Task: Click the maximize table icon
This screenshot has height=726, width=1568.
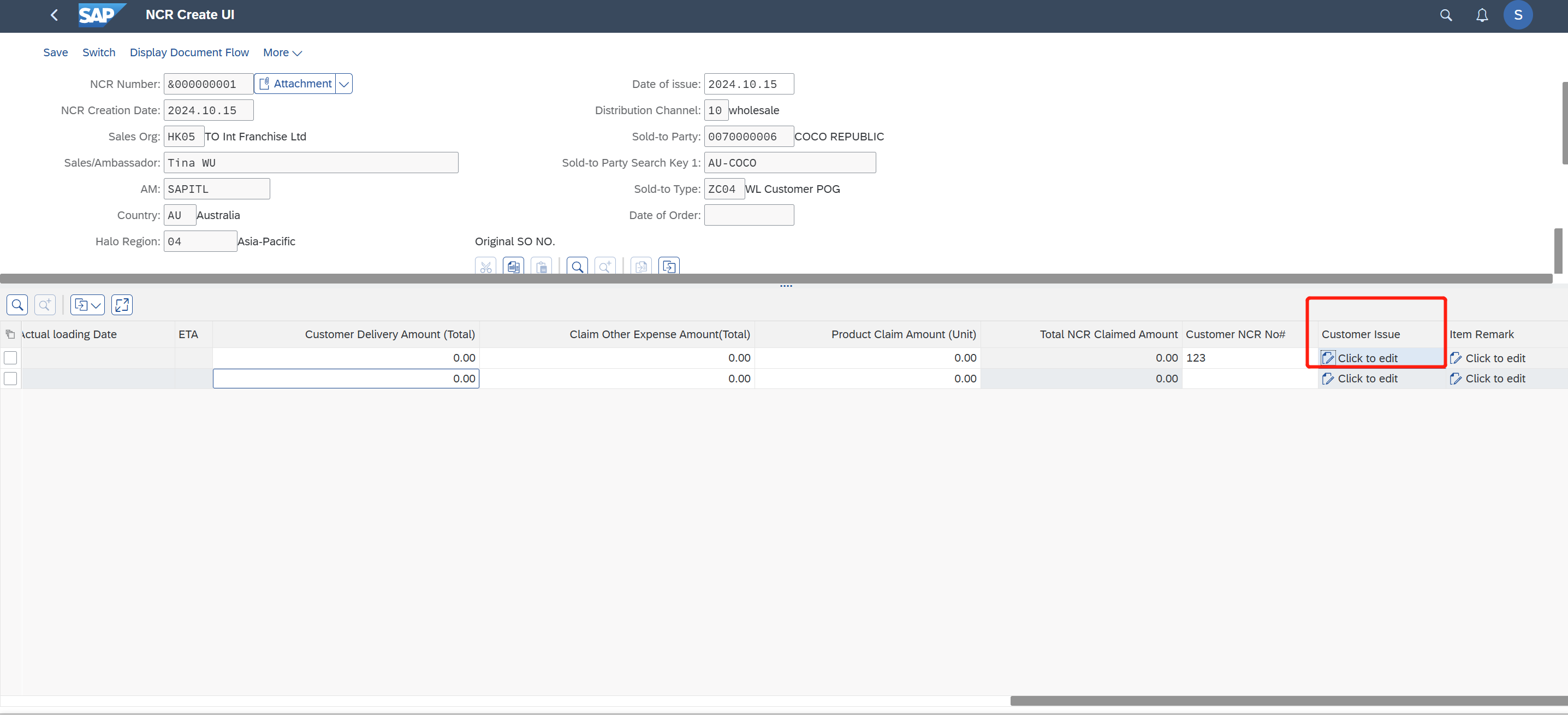Action: 122,304
